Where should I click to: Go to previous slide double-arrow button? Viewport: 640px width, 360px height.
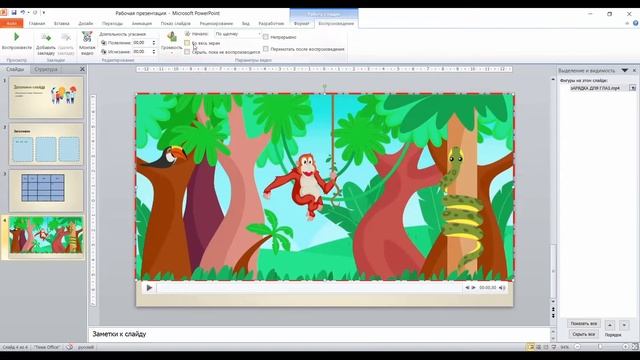pyautogui.click(x=553, y=310)
